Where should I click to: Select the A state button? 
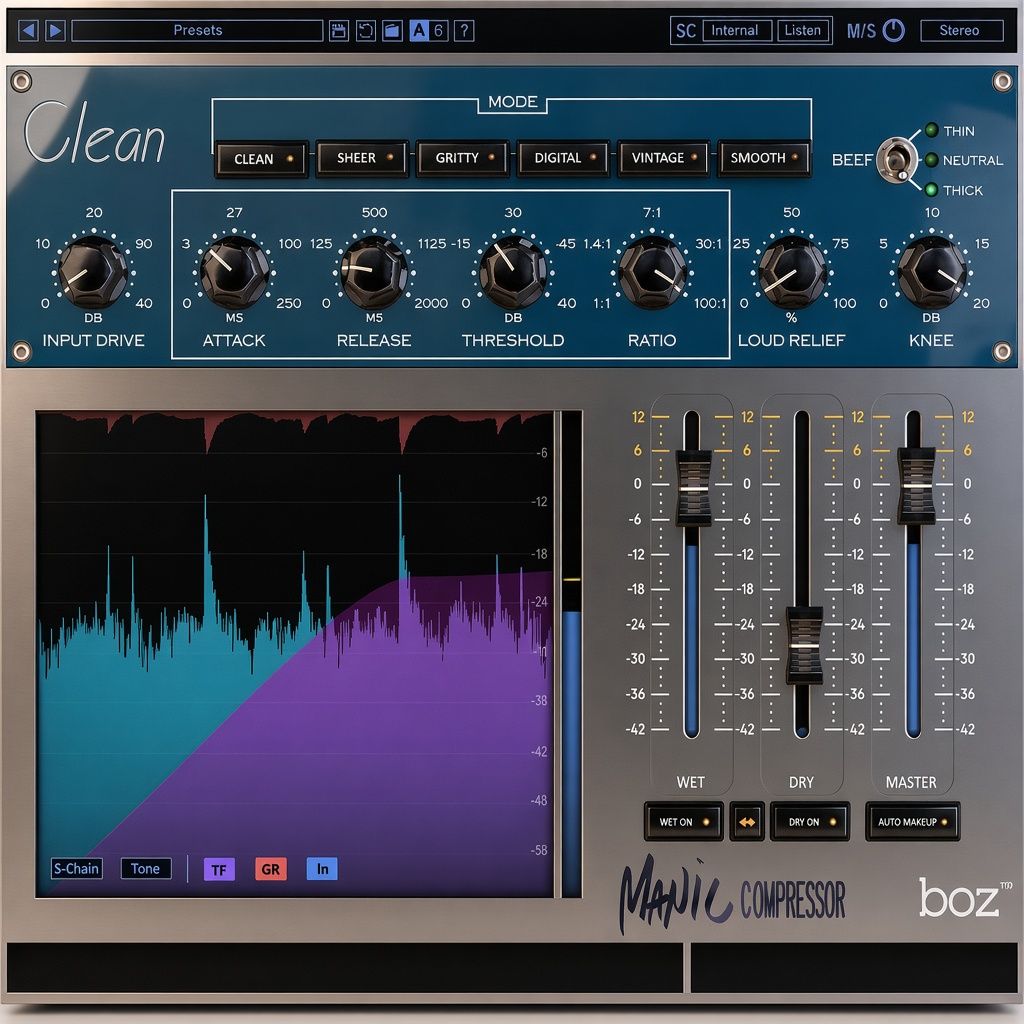[419, 30]
